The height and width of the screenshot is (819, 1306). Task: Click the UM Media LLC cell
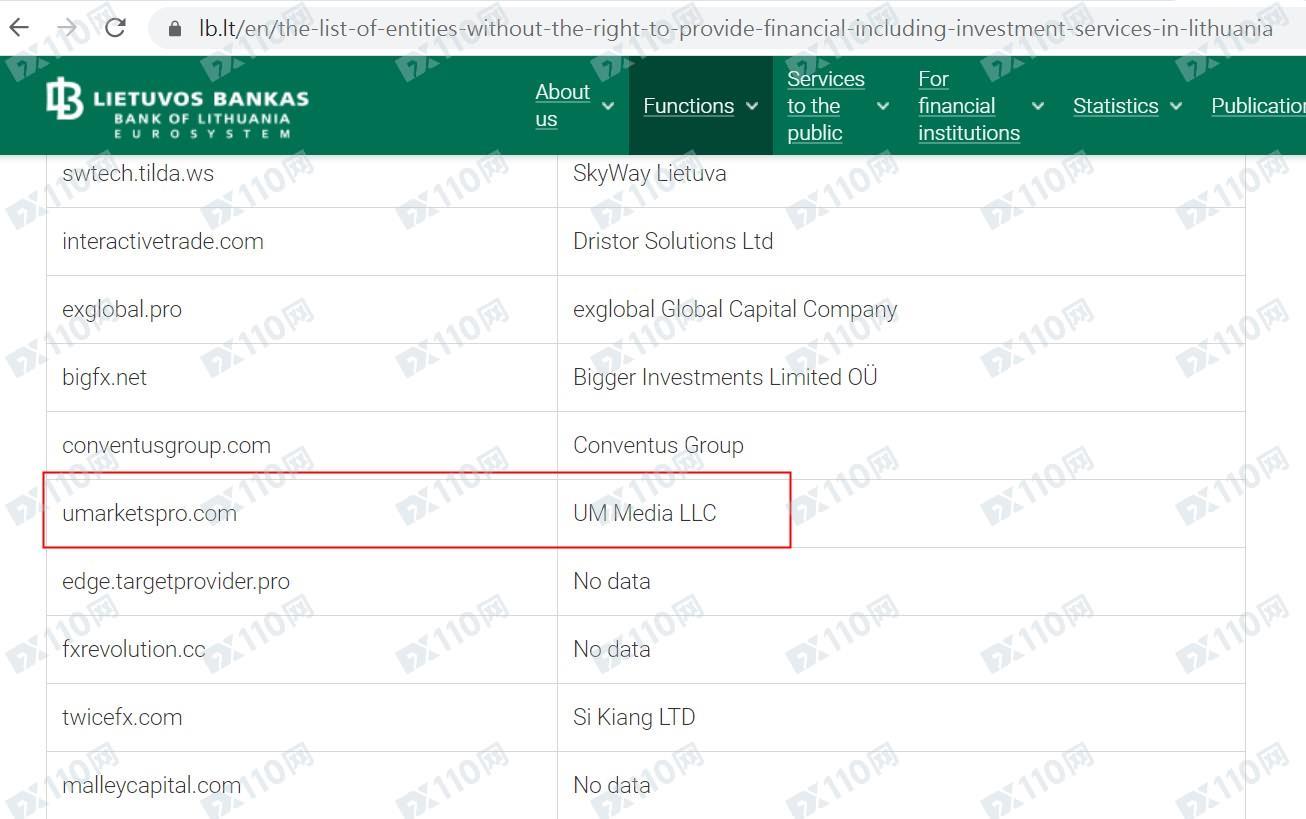tap(901, 513)
